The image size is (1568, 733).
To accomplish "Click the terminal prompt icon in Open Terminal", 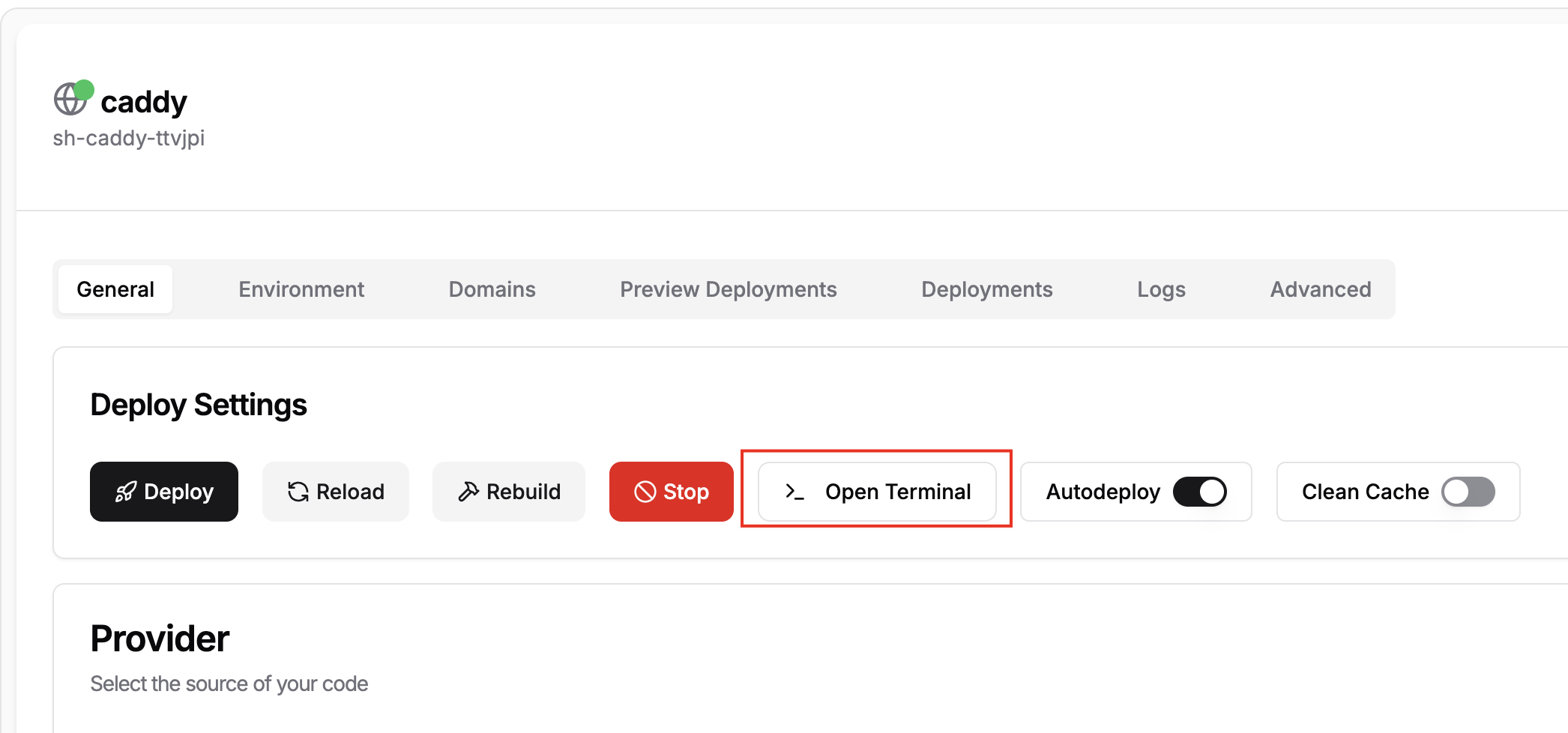I will coord(794,492).
